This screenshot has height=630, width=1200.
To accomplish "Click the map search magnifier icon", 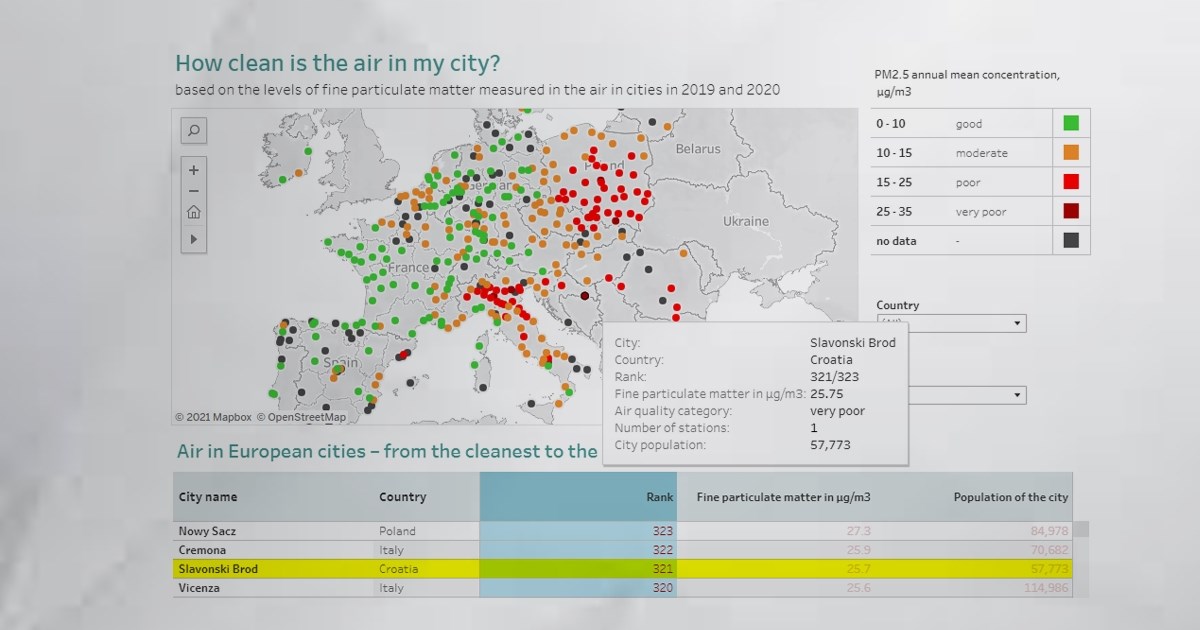I will tap(194, 130).
